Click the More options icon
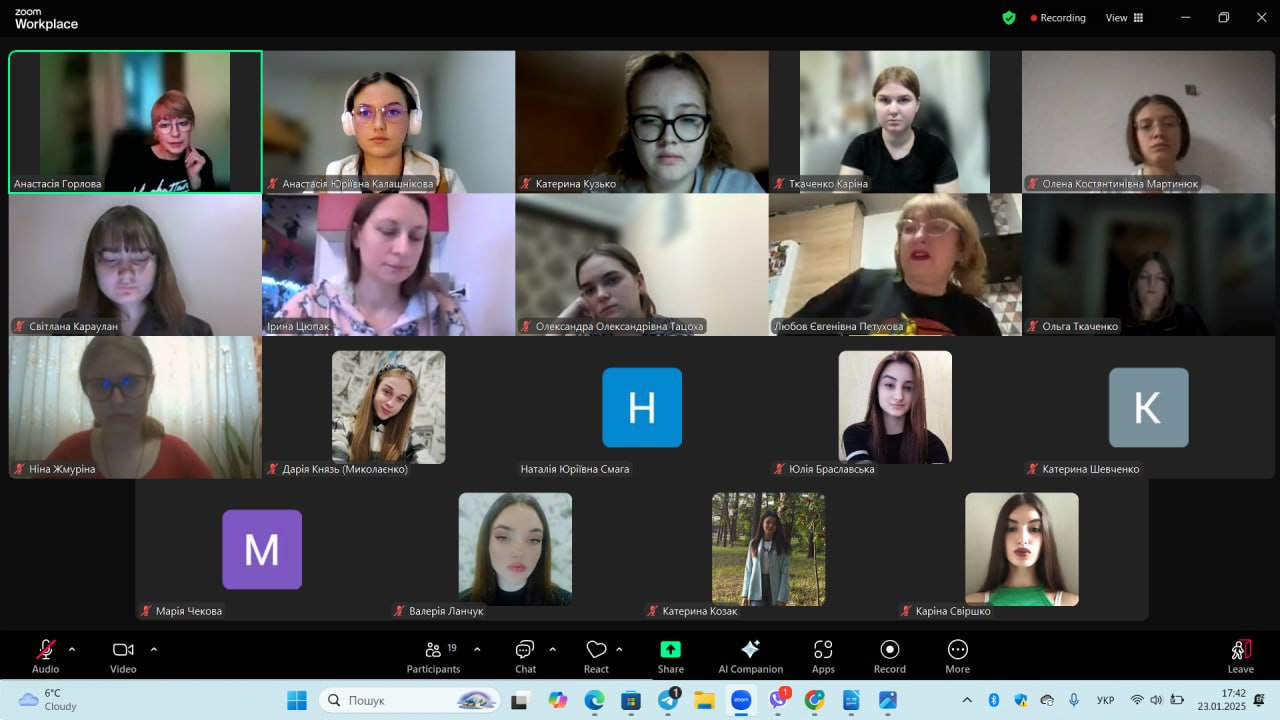Viewport: 1280px width, 720px height. click(x=957, y=657)
